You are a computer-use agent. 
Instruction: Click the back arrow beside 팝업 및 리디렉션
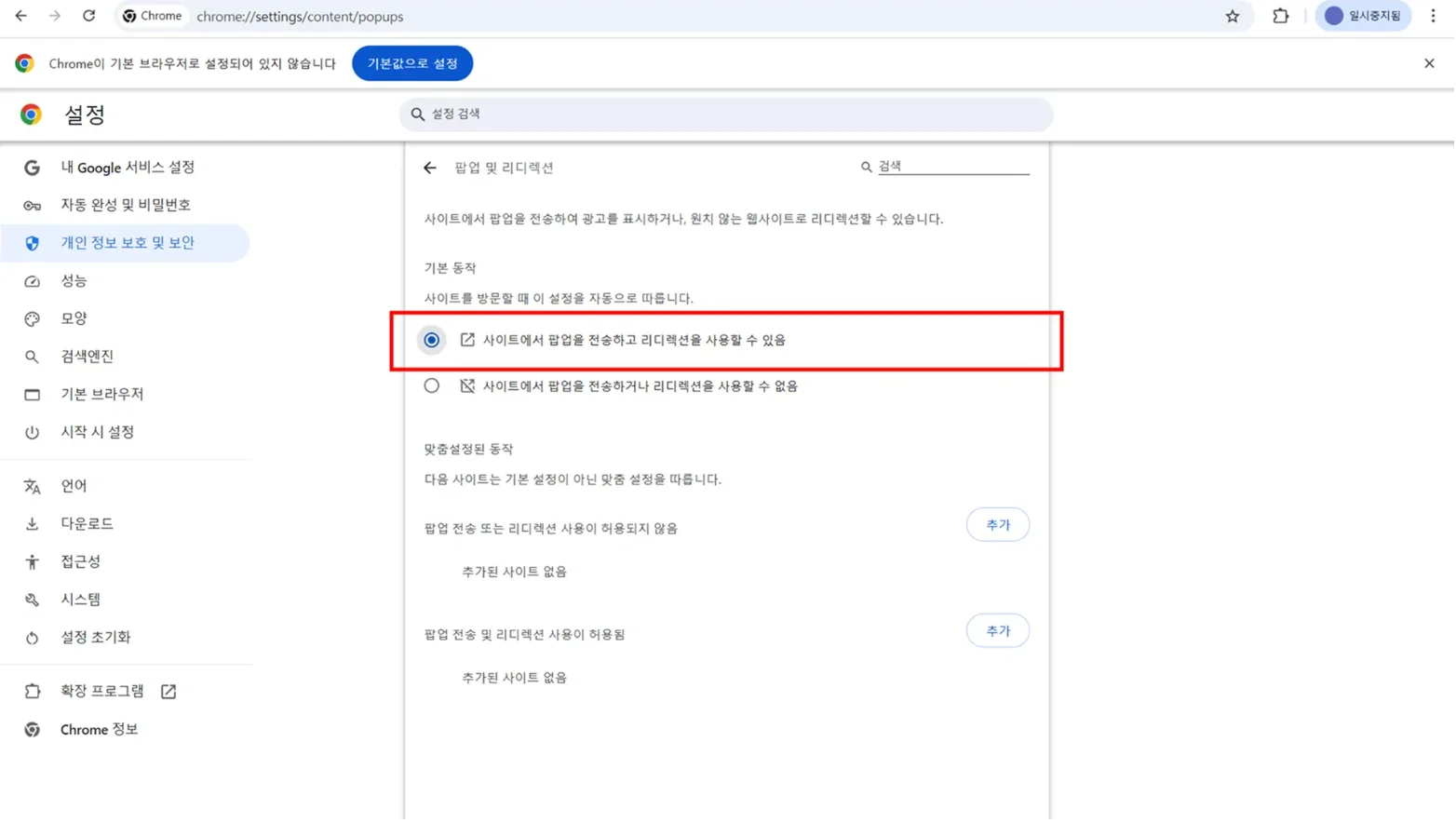click(430, 168)
